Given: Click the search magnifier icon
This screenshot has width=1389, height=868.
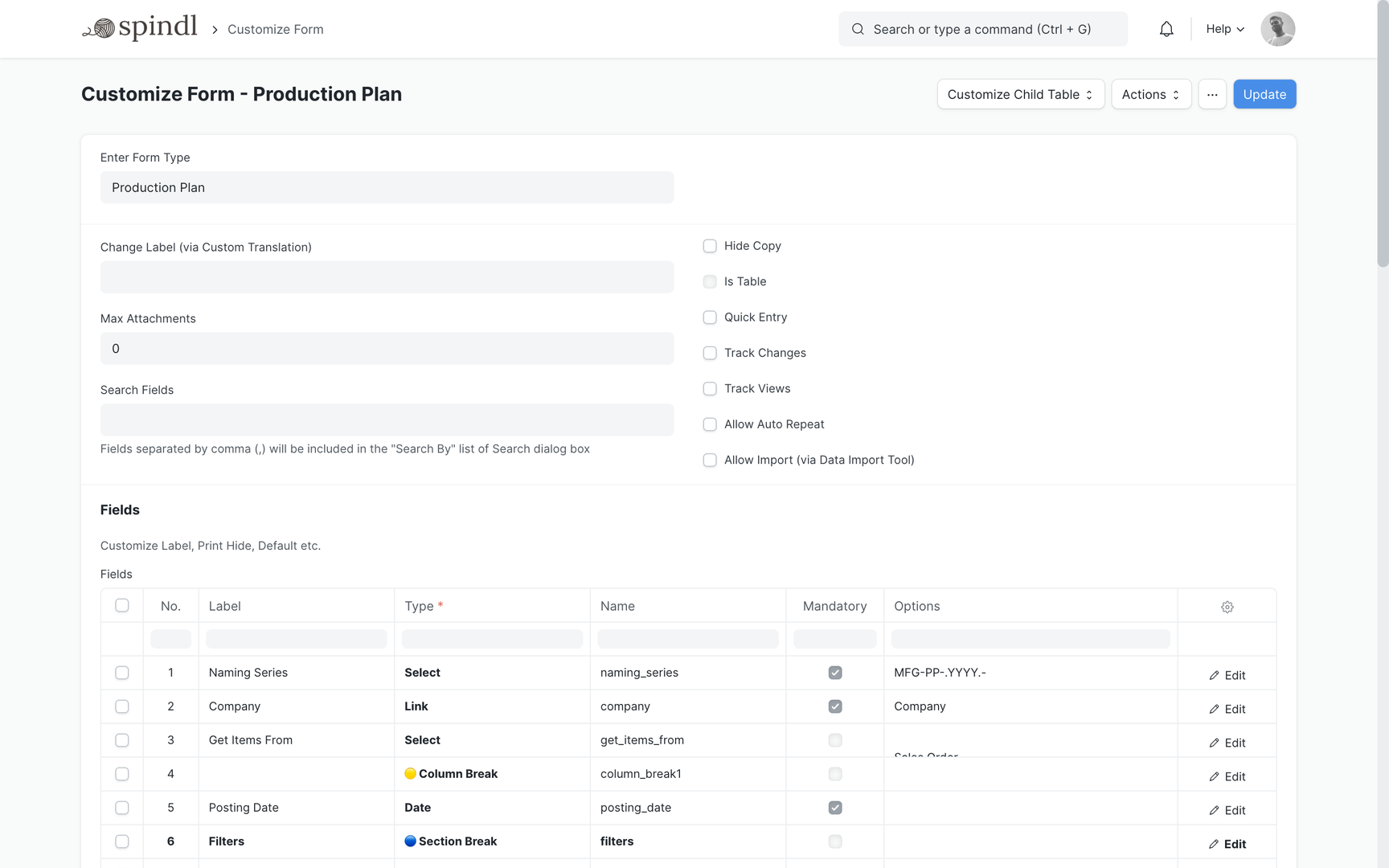Looking at the screenshot, I should click(x=858, y=29).
